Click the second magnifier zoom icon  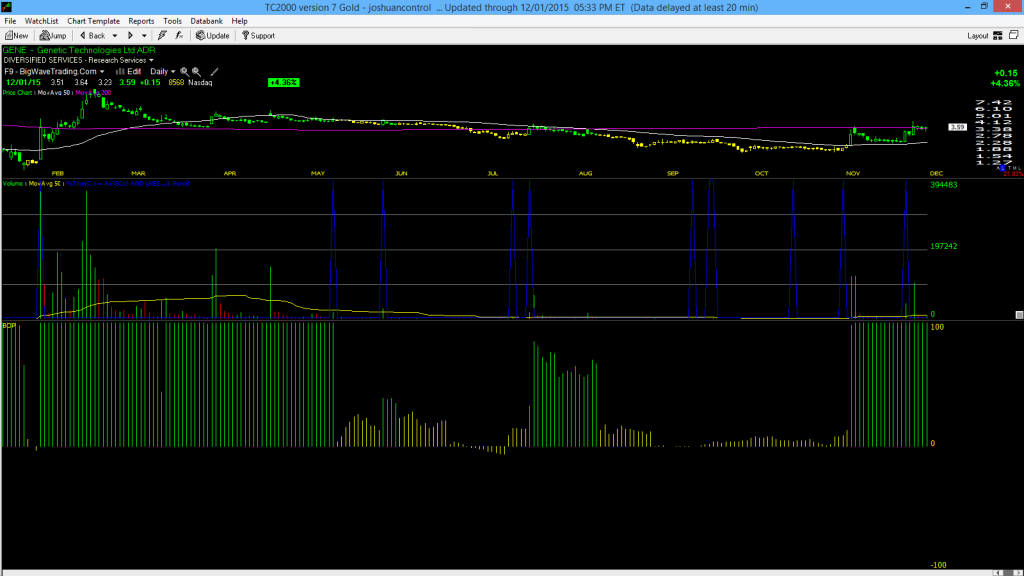(x=197, y=72)
